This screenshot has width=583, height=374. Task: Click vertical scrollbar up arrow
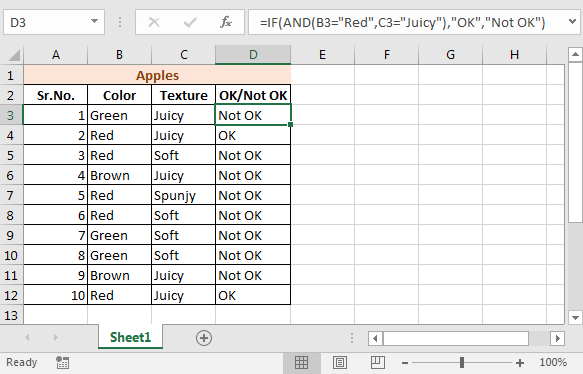coord(575,55)
